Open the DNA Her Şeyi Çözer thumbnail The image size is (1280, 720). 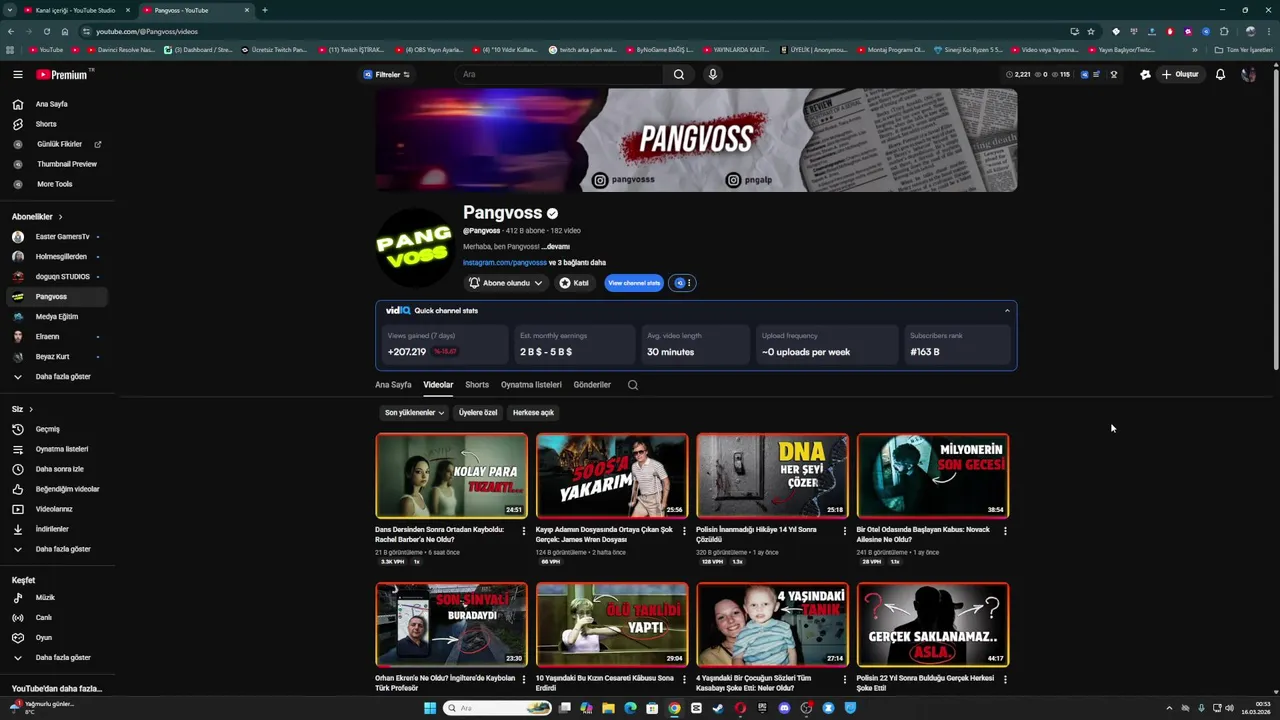772,476
